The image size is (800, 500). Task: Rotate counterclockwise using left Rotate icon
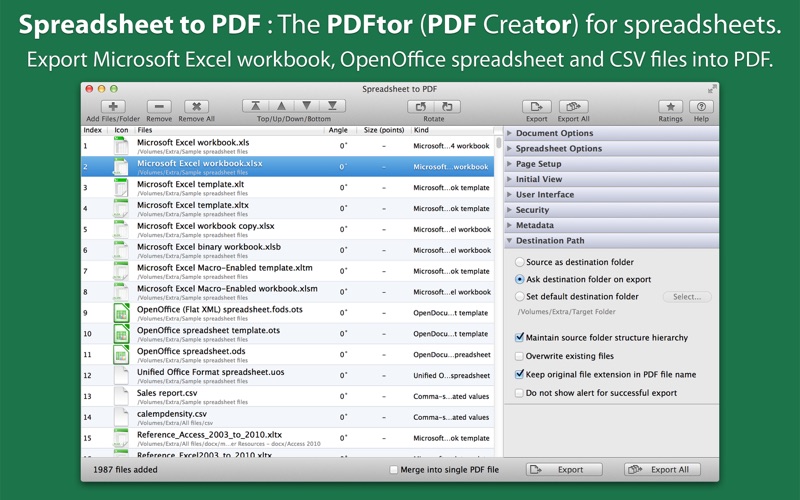[421, 106]
